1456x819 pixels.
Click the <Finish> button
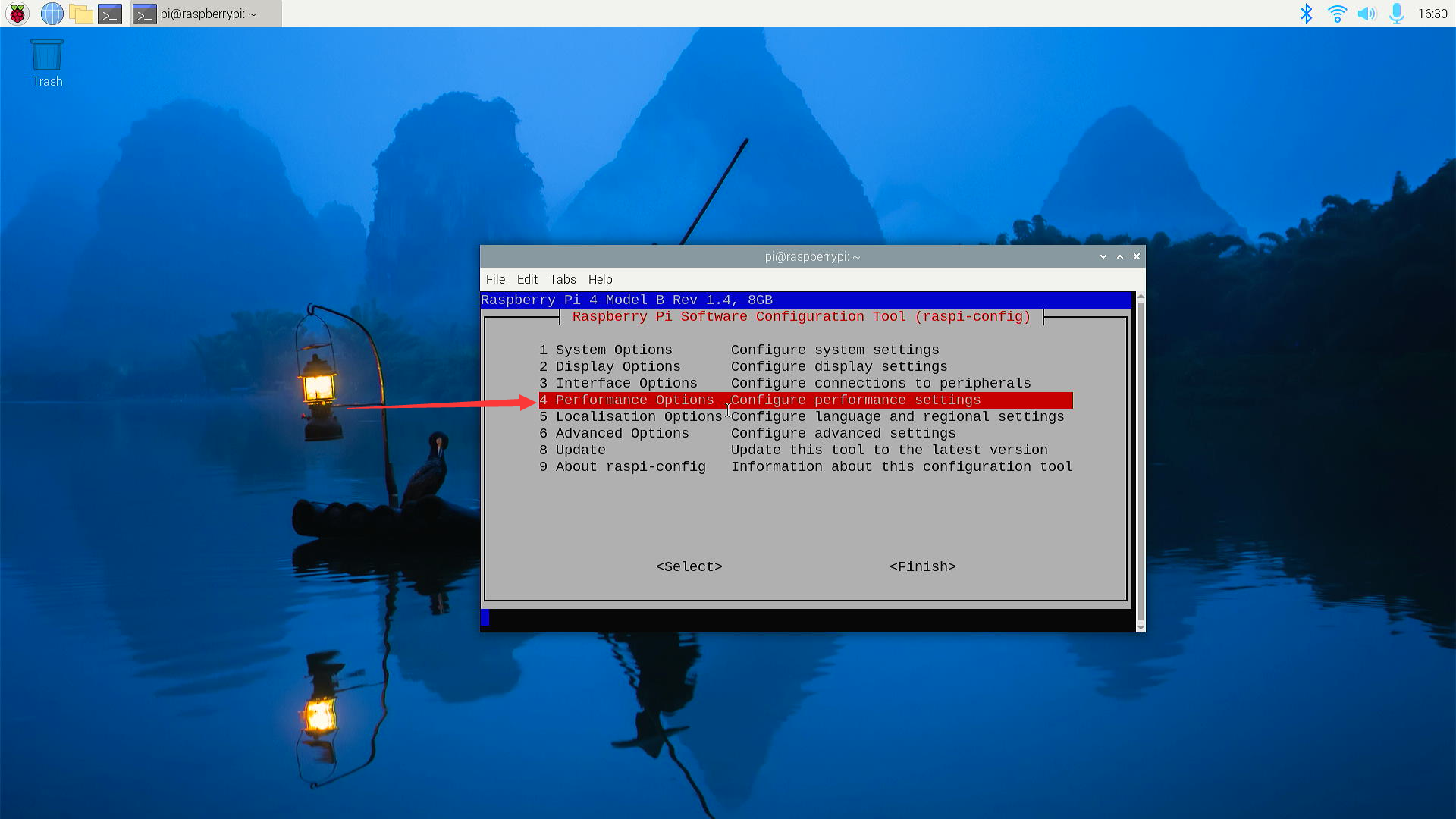coord(922,566)
